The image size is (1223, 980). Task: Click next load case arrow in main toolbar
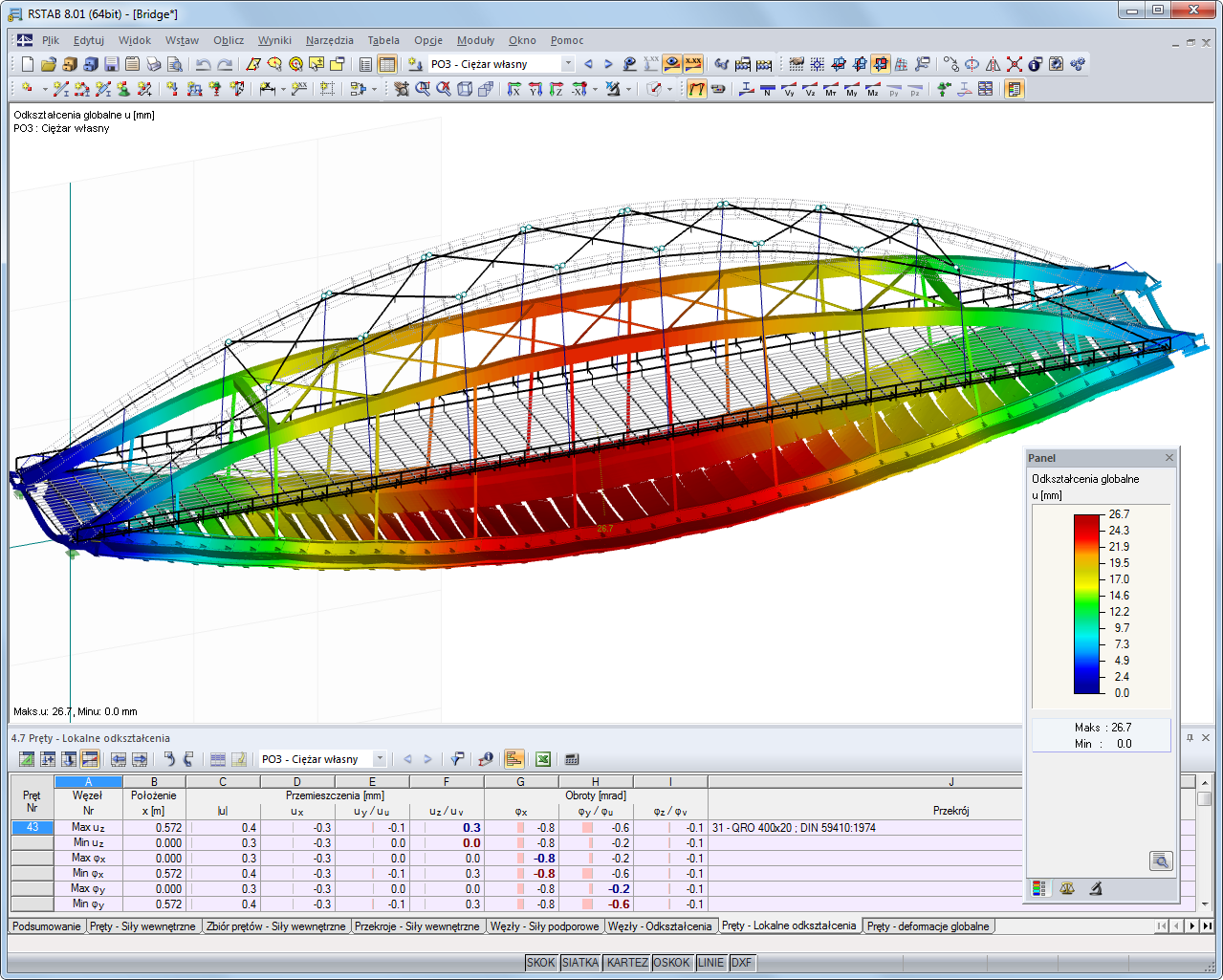(608, 64)
